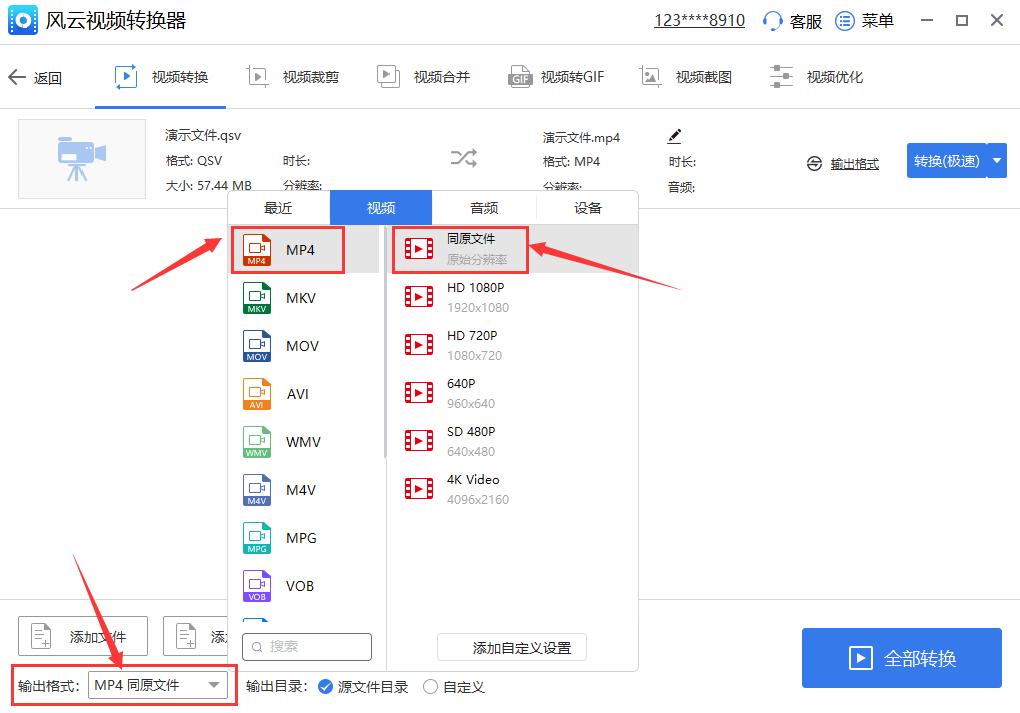1020x713 pixels.
Task: Click the 视频裁剪 crop icon
Action: click(258, 77)
